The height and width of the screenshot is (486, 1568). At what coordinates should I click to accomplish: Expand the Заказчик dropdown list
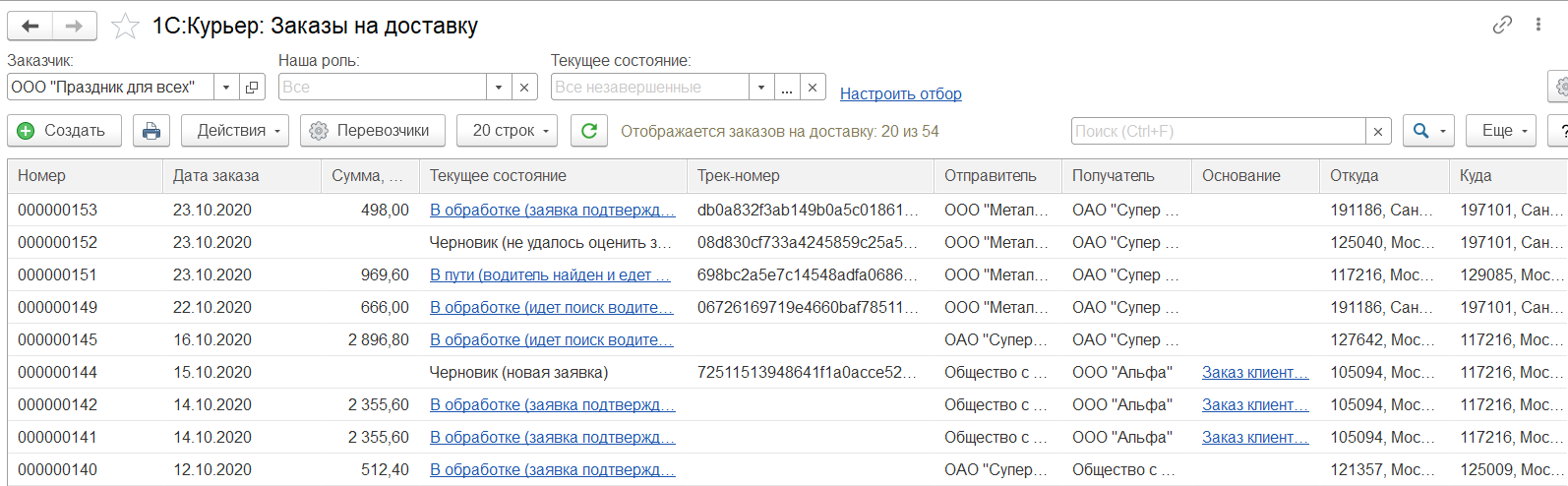point(226,88)
